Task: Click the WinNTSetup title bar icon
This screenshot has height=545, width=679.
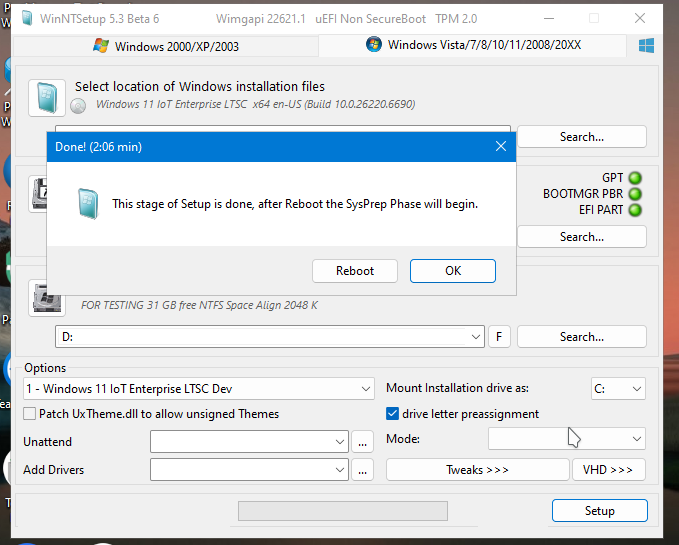Action: [x=27, y=19]
